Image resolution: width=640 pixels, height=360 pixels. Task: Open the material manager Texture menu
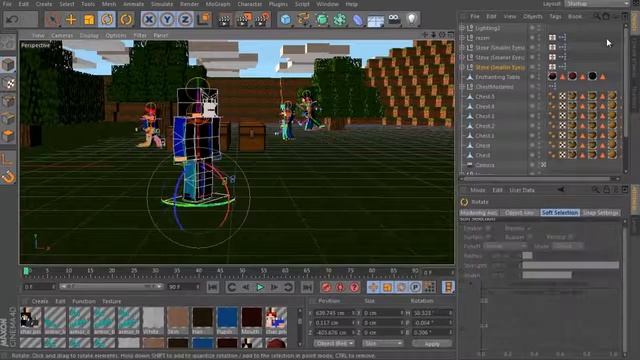click(x=111, y=301)
